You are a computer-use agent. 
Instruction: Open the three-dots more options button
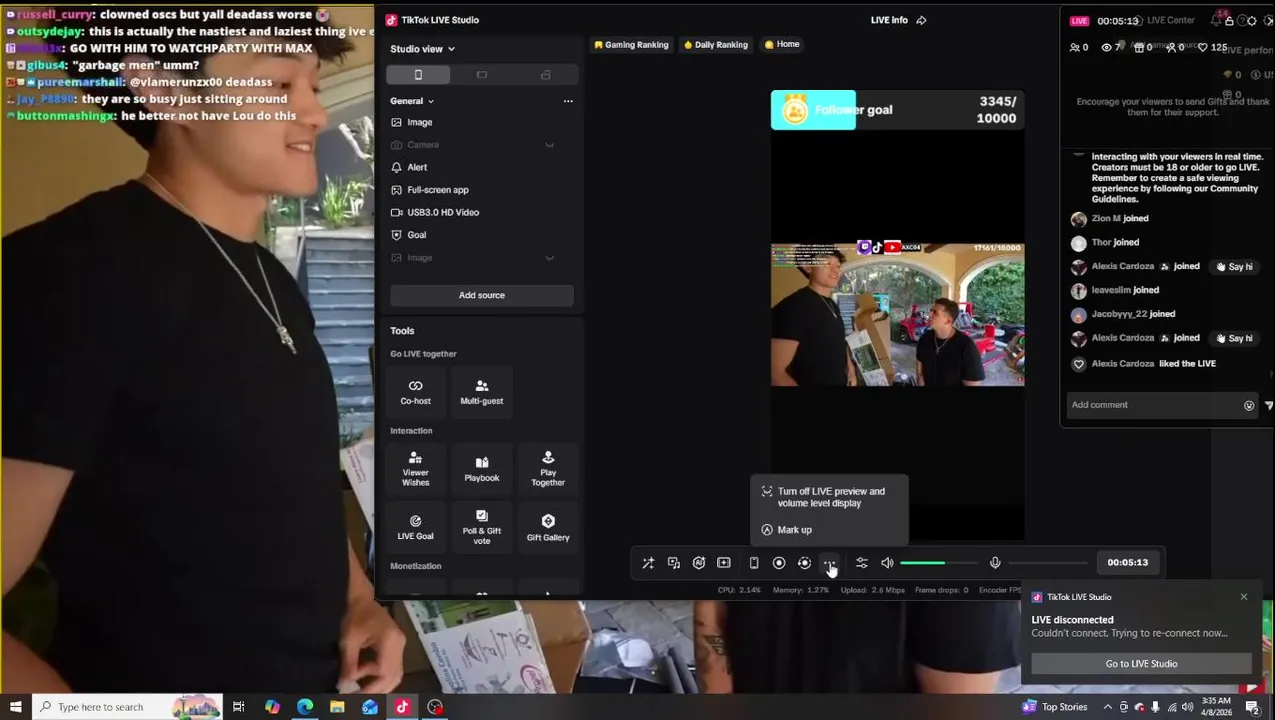829,563
